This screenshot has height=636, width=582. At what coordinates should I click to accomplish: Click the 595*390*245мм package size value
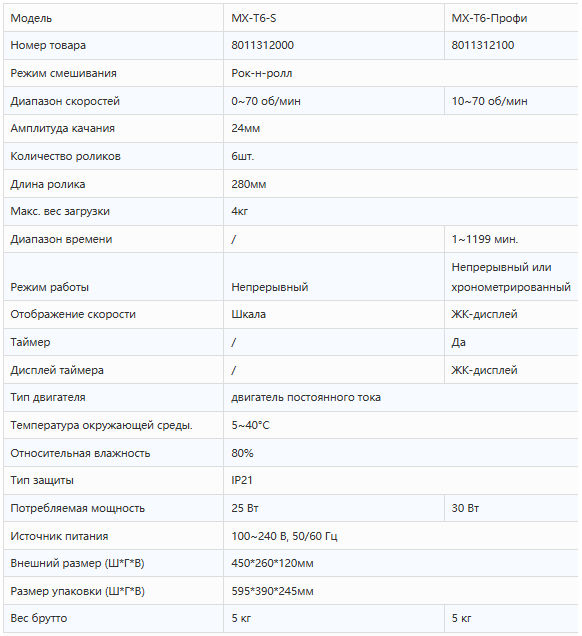pos(272,591)
